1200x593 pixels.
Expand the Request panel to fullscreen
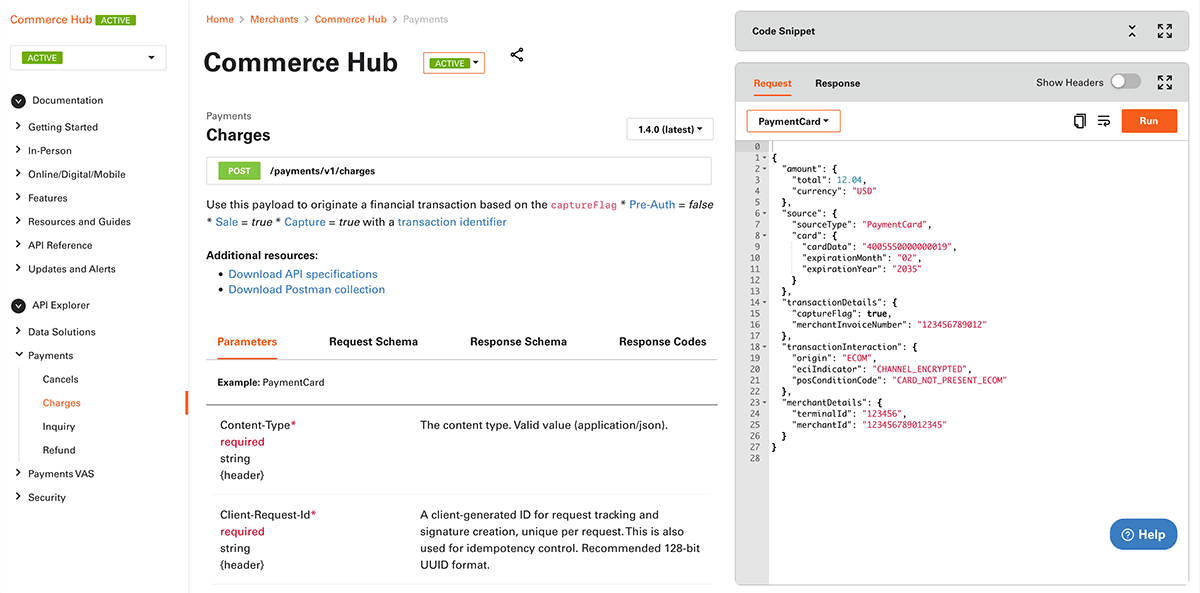[x=1165, y=81]
